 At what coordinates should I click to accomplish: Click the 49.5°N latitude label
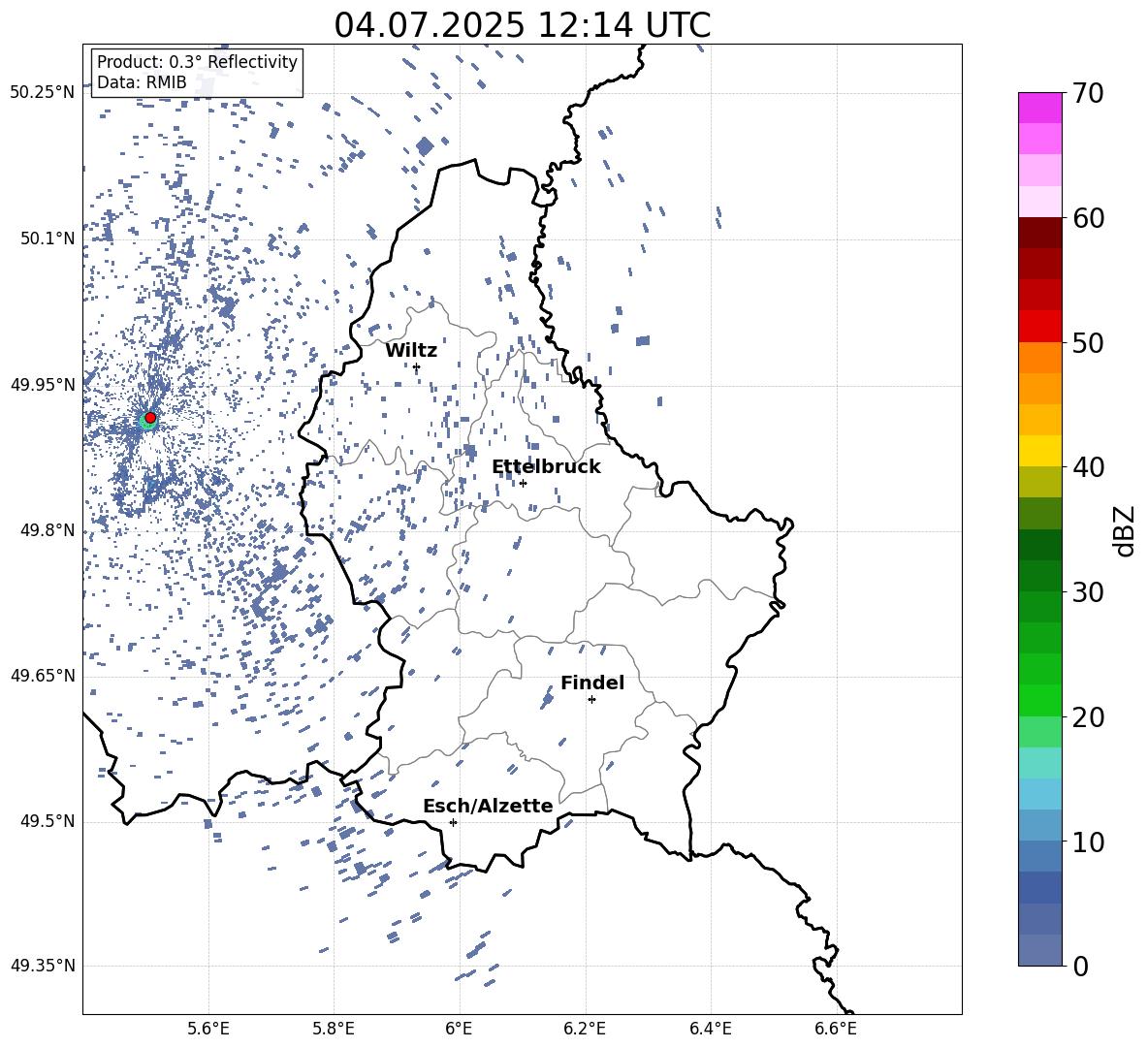(x=48, y=821)
